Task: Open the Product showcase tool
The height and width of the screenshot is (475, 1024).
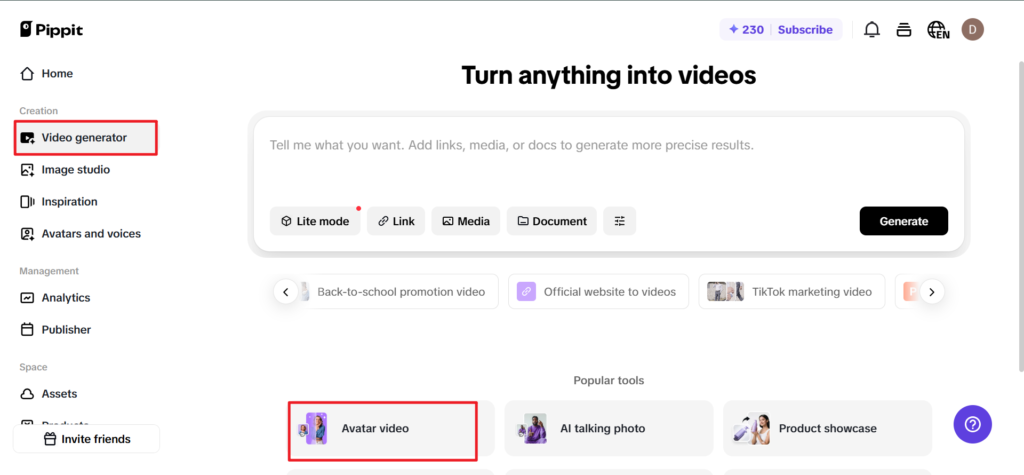Action: [x=827, y=429]
